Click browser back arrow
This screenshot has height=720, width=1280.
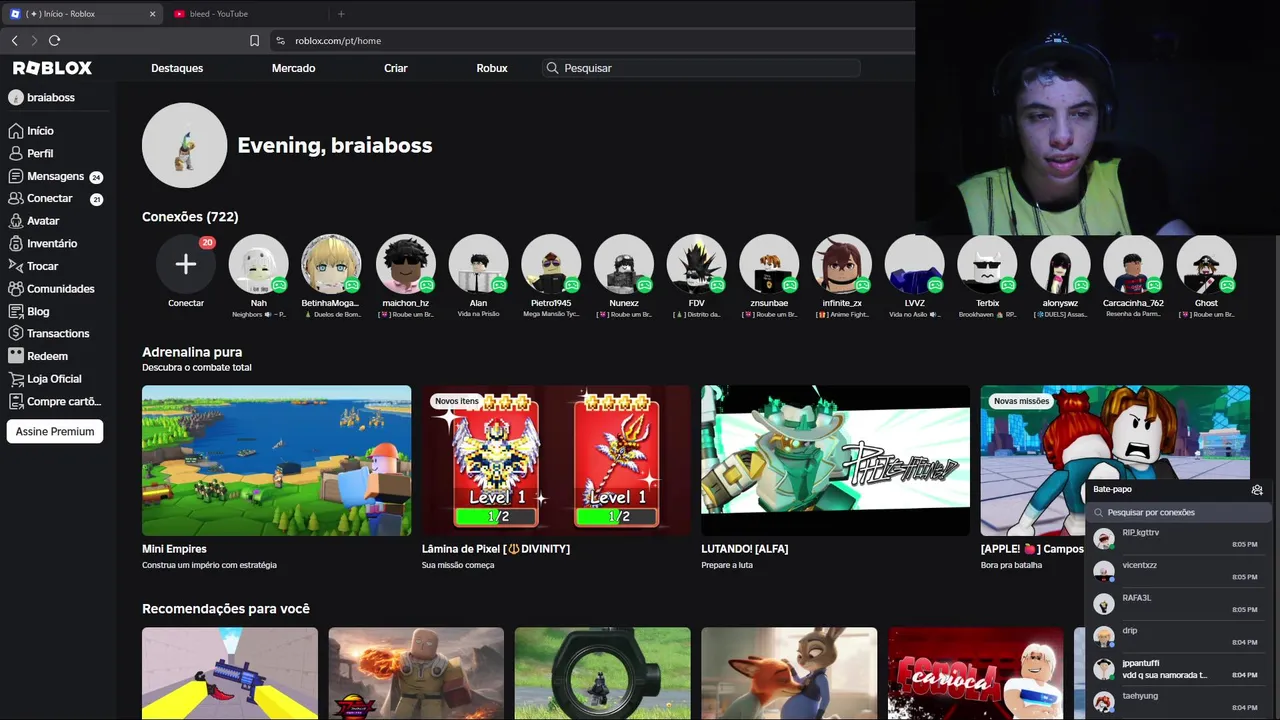coord(14,40)
